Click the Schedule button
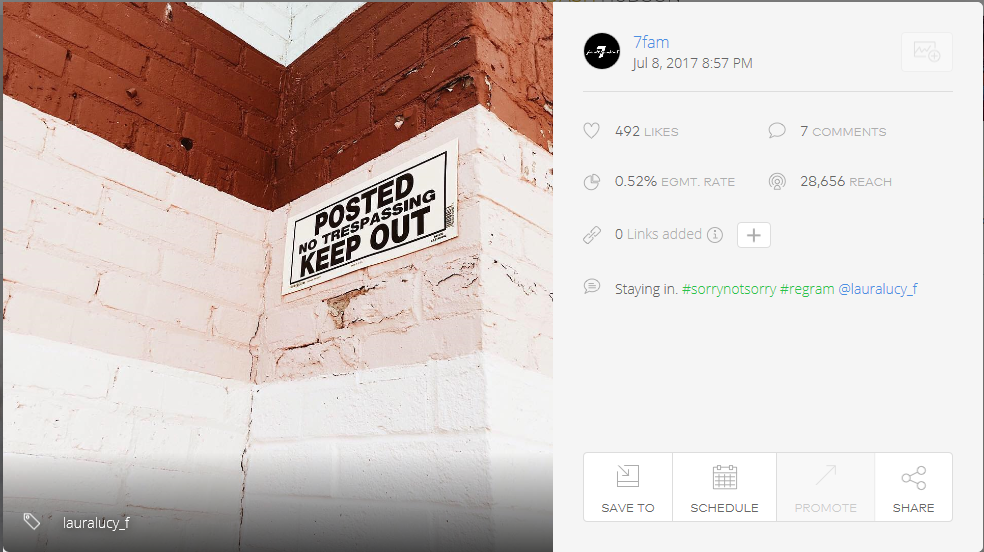984x552 pixels. (724, 487)
